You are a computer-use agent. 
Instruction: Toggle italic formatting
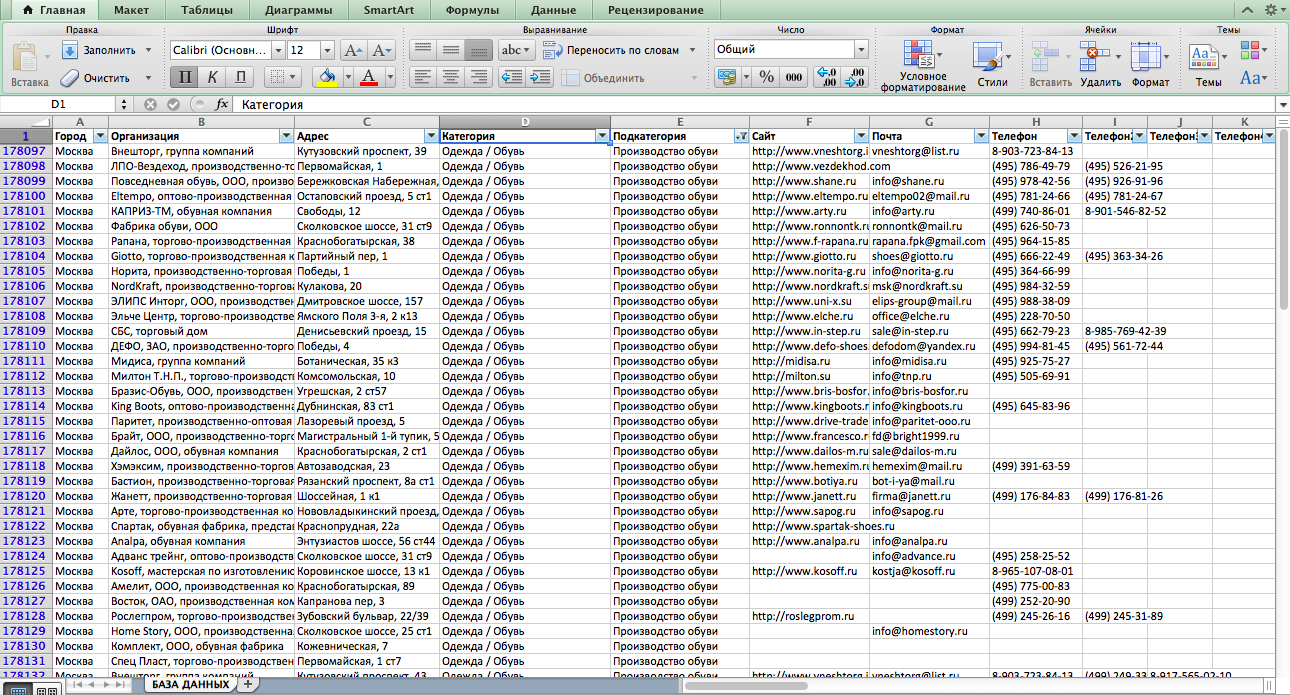point(212,77)
